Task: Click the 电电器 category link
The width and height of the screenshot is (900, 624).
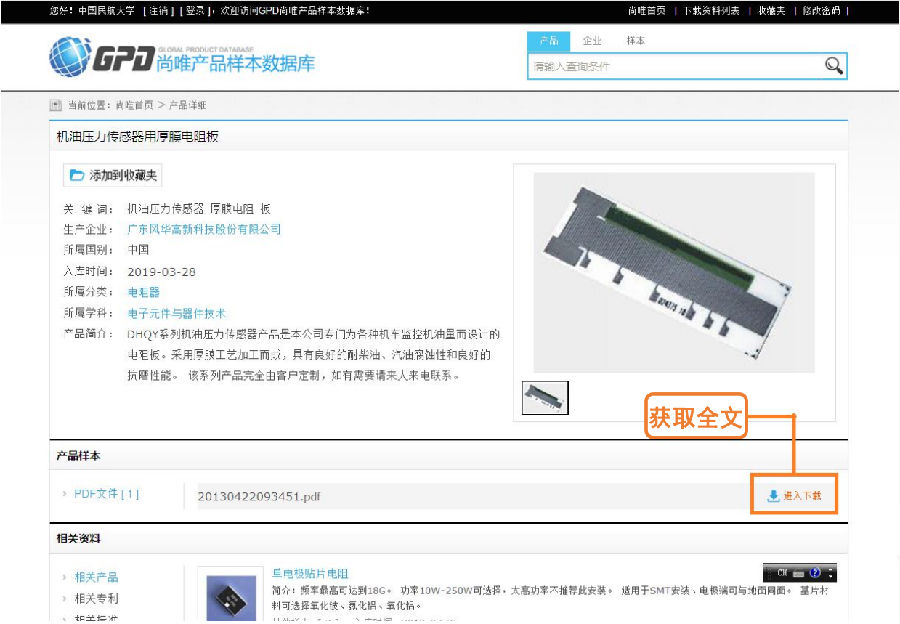Action: (x=143, y=292)
